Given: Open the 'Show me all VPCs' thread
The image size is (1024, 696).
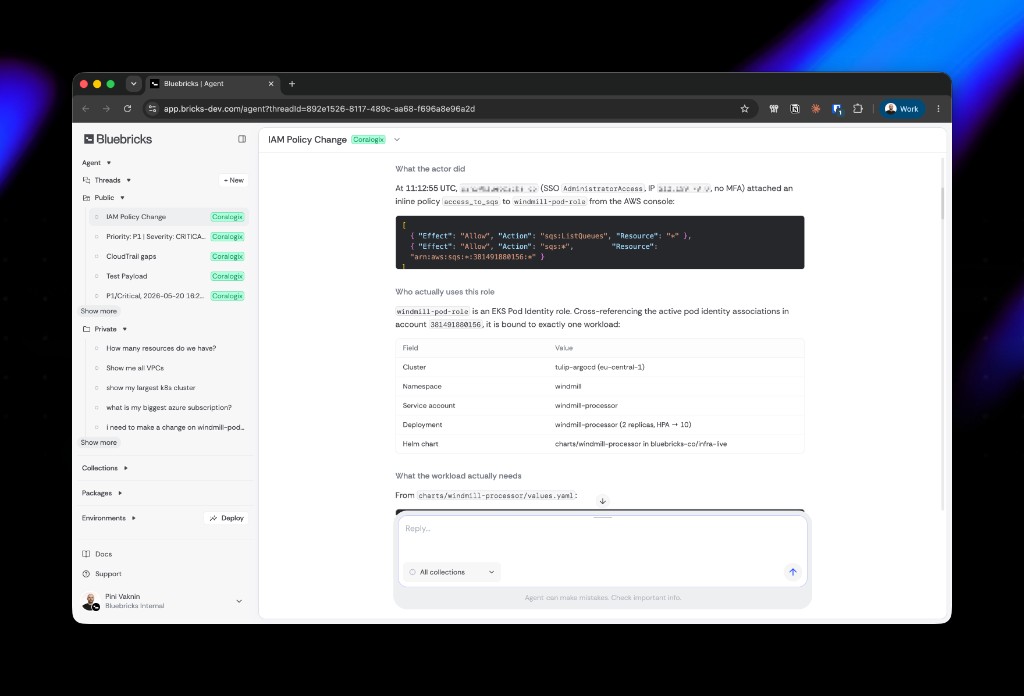Looking at the screenshot, I should [x=167, y=368].
